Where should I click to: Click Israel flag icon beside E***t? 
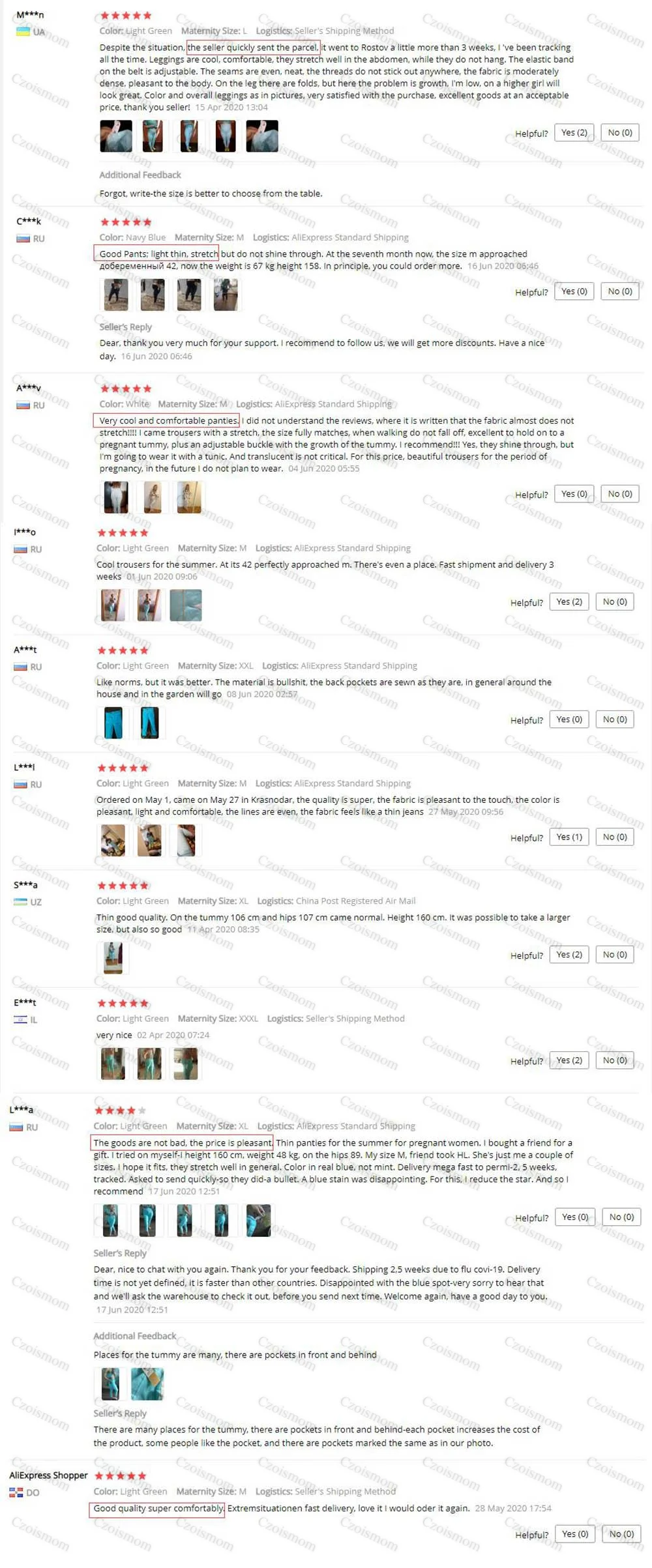click(x=20, y=1020)
